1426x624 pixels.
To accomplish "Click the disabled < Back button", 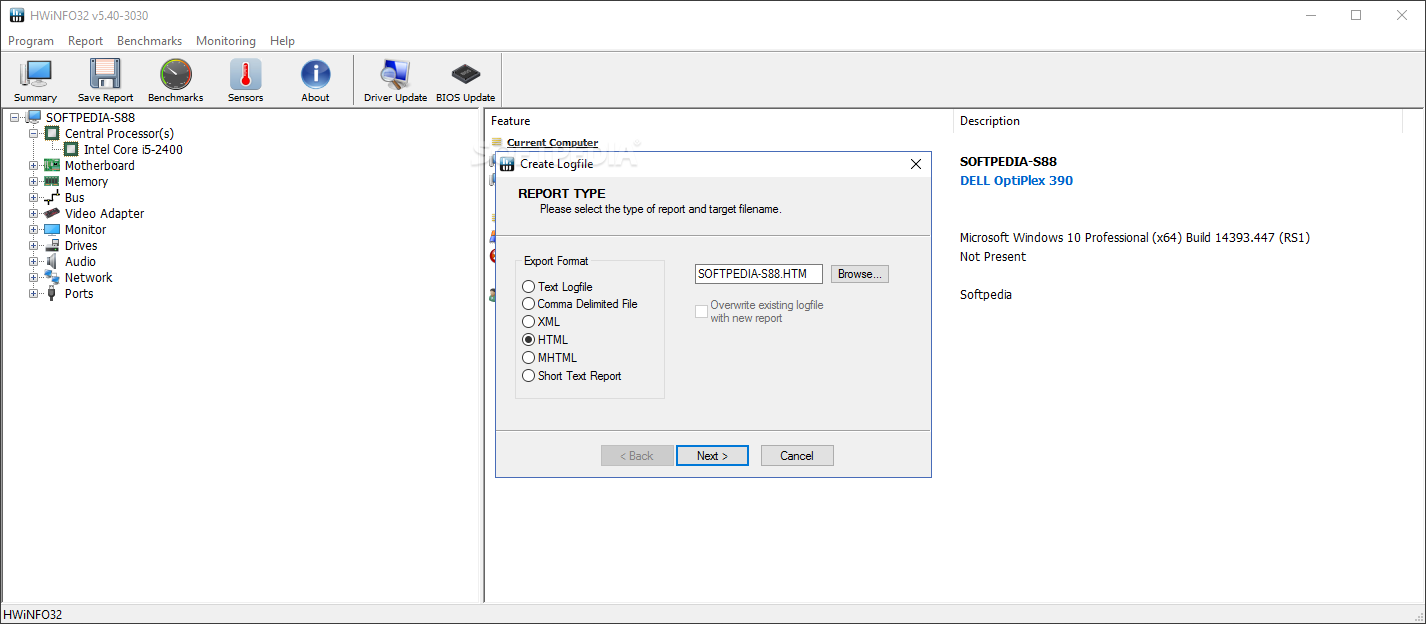I will (x=637, y=456).
